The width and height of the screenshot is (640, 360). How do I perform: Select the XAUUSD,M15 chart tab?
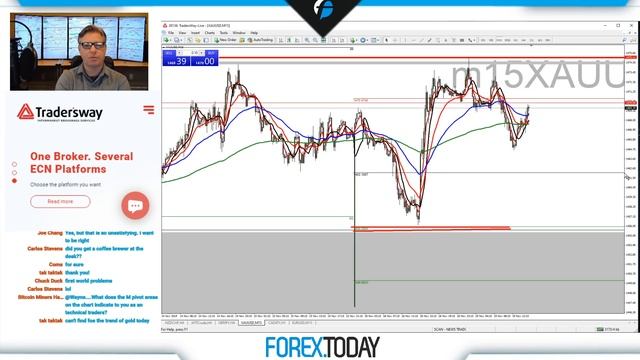point(251,322)
